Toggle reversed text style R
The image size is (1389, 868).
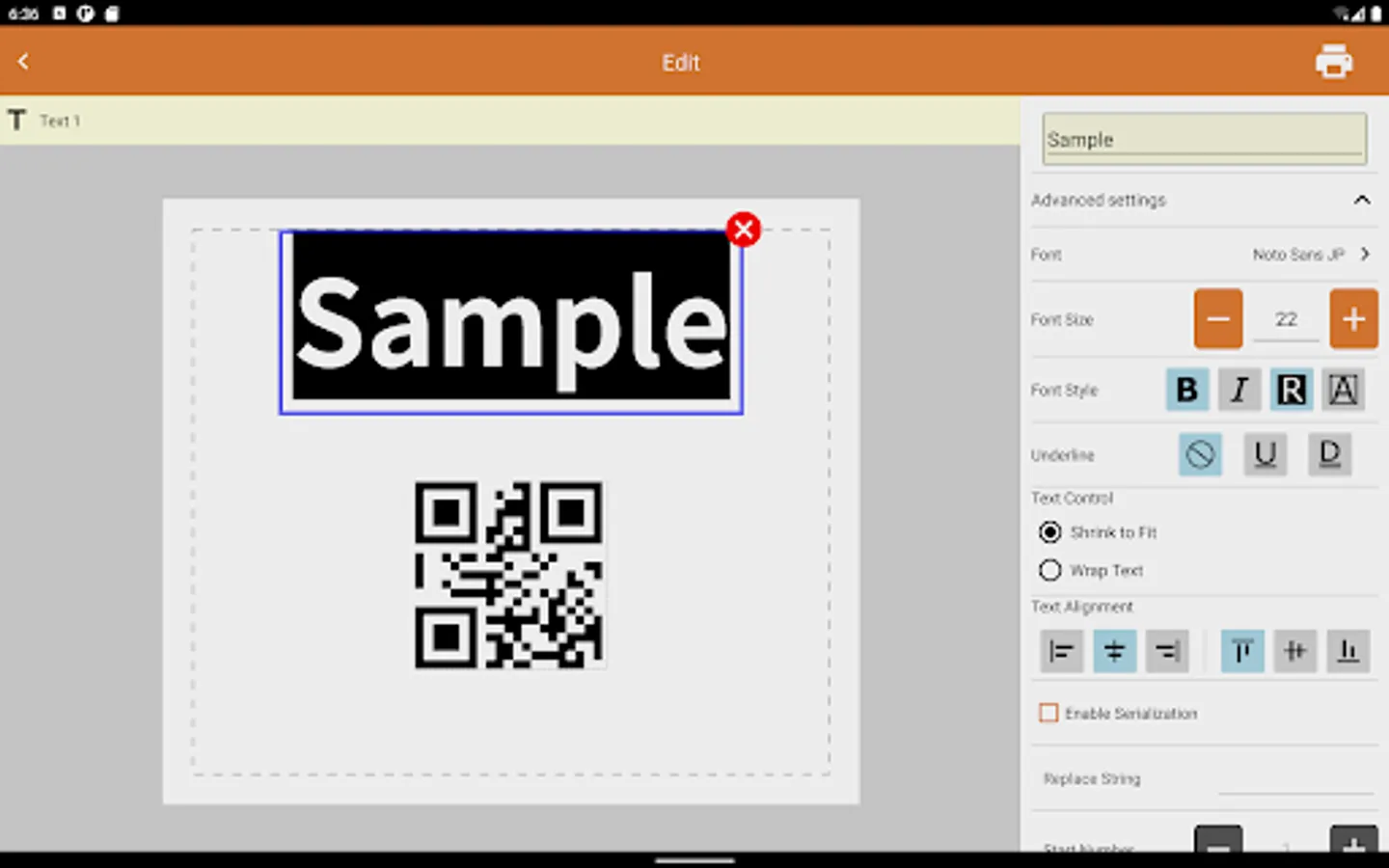point(1292,390)
